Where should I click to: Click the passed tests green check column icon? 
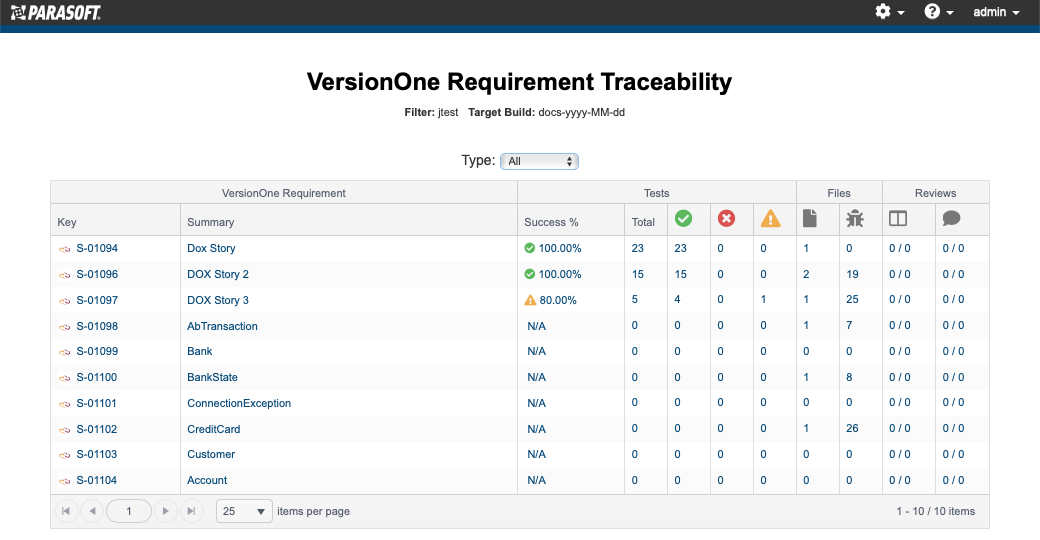pyautogui.click(x=683, y=218)
